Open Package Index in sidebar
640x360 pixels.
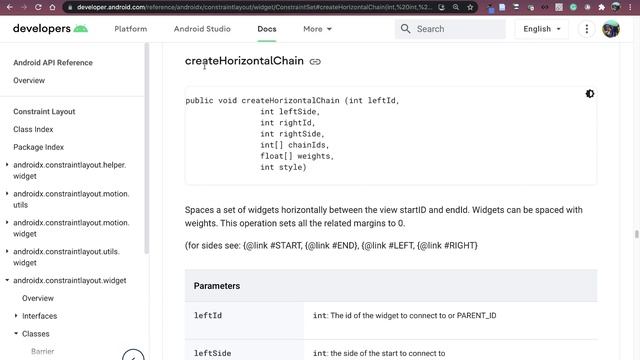pyautogui.click(x=38, y=147)
